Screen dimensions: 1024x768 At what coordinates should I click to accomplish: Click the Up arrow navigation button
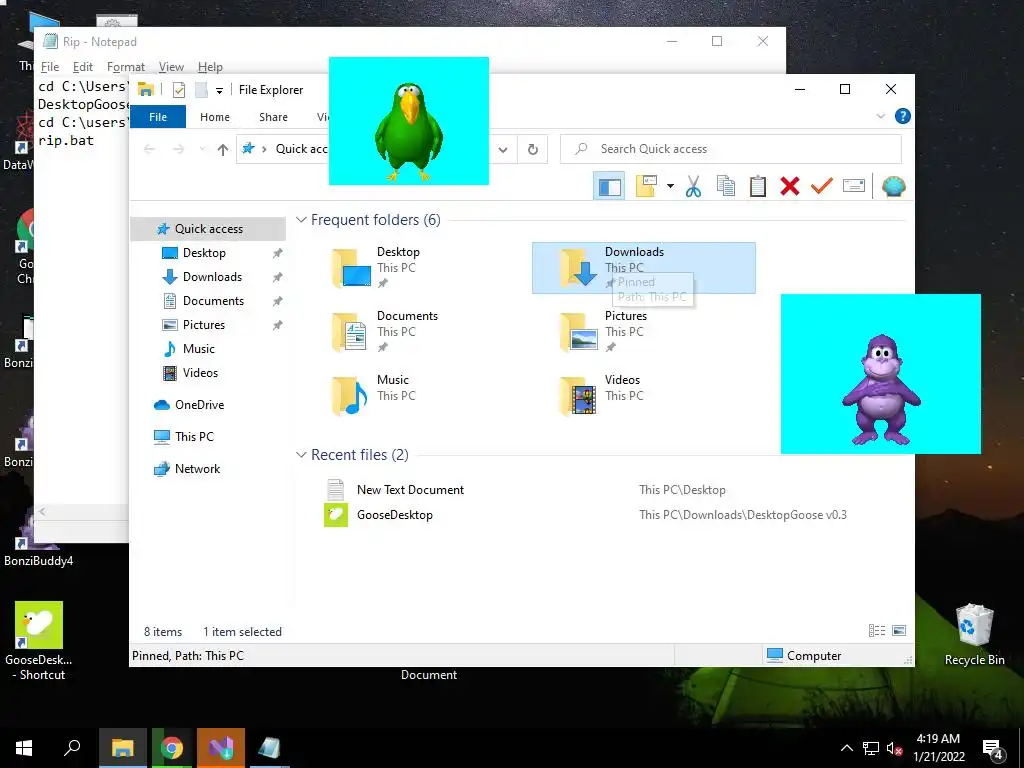tap(223, 150)
